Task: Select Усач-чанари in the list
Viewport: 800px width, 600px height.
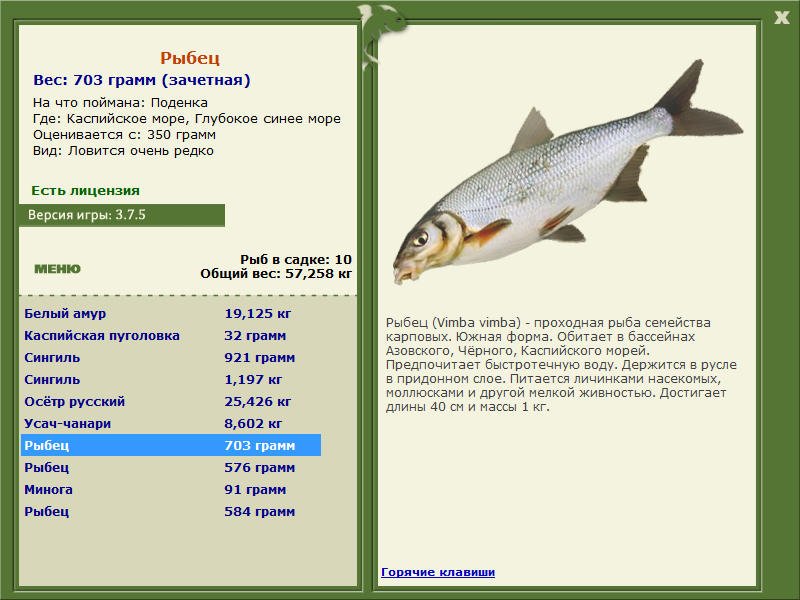Action: [x=171, y=423]
